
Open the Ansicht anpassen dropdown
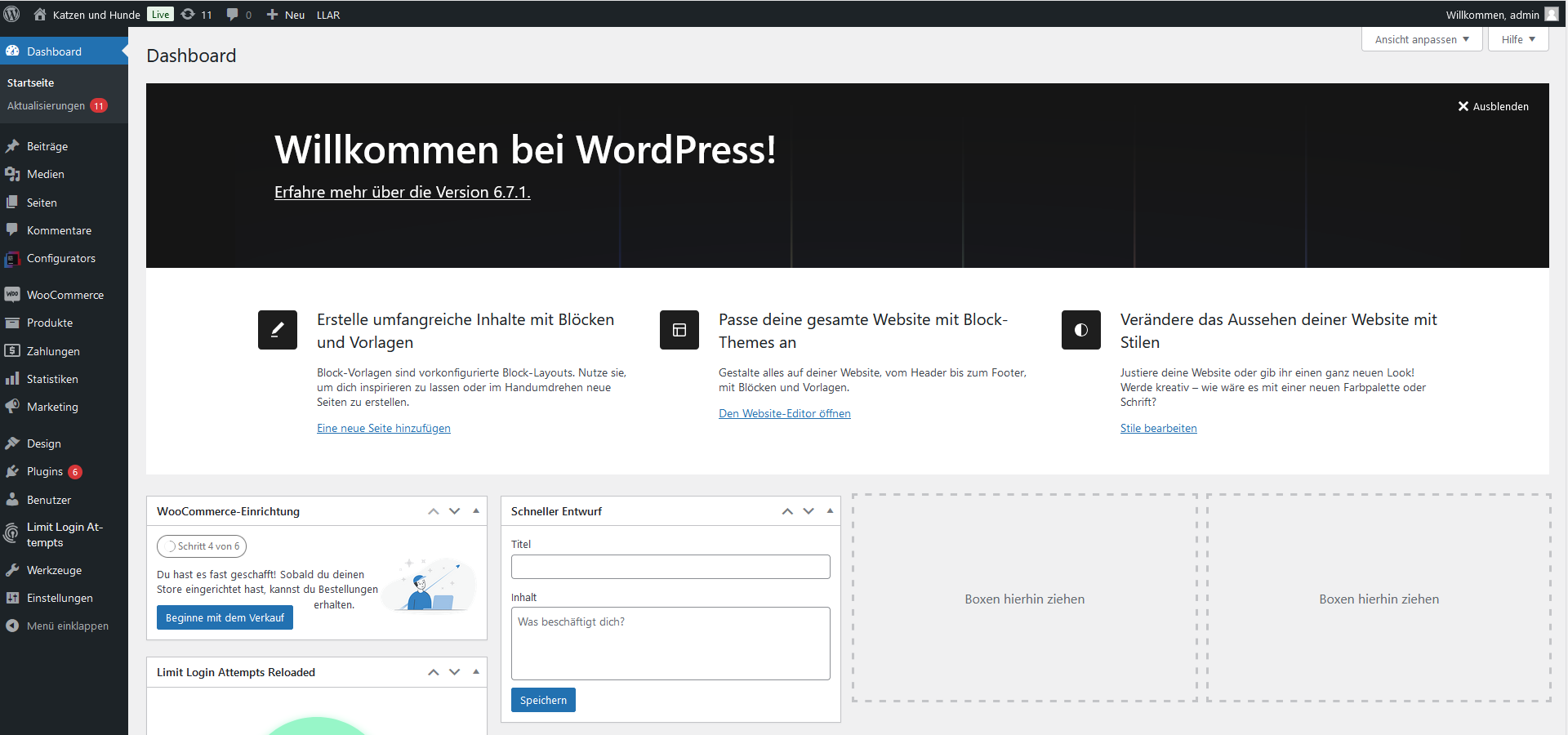pos(1421,38)
